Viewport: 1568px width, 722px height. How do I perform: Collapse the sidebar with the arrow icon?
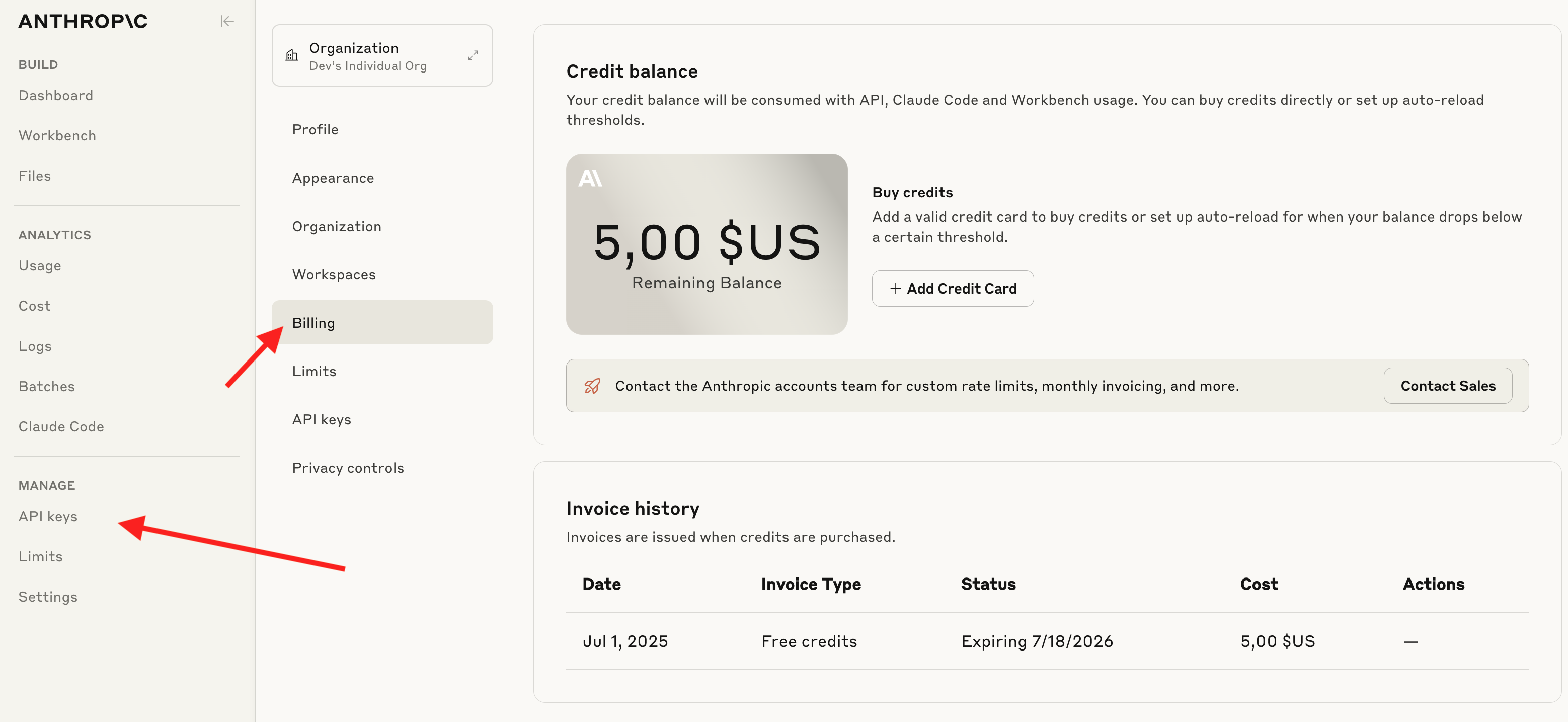pyautogui.click(x=227, y=21)
